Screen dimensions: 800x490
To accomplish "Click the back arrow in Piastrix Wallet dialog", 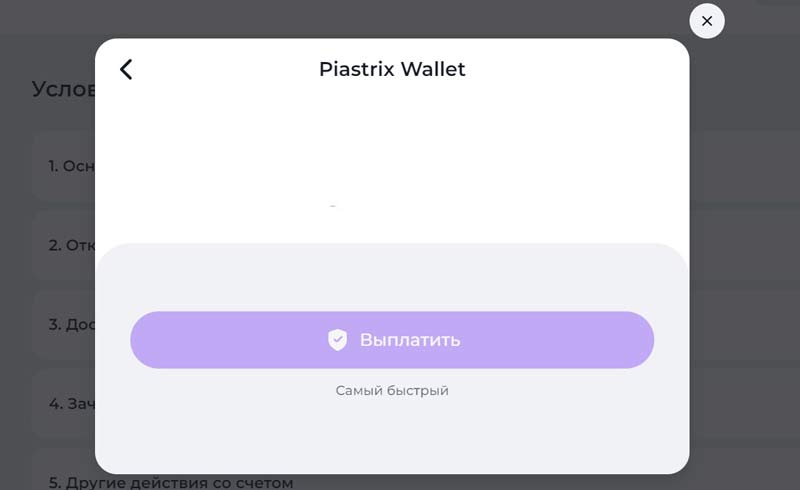I will (126, 69).
